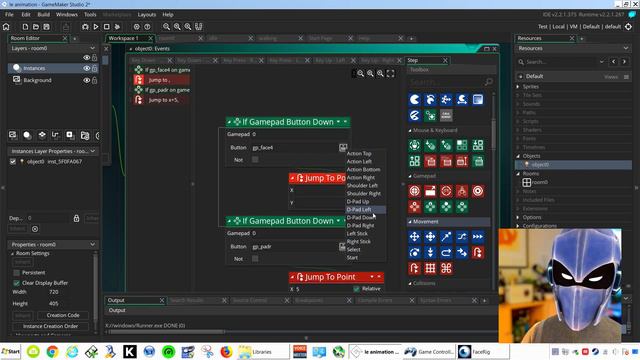Click the Clean build brush icon
Screen dimensions: 640x360
coord(117,27)
